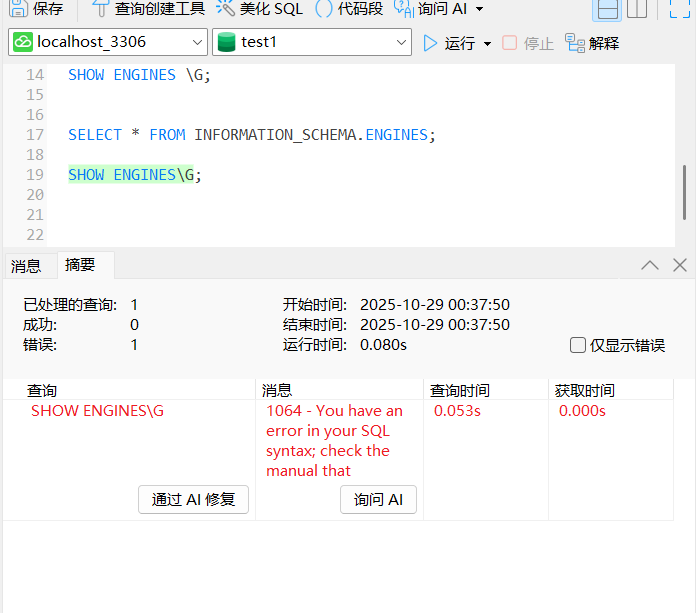Click the start time value 2025-10-29 00:37:50
This screenshot has height=613, width=698.
click(x=435, y=305)
